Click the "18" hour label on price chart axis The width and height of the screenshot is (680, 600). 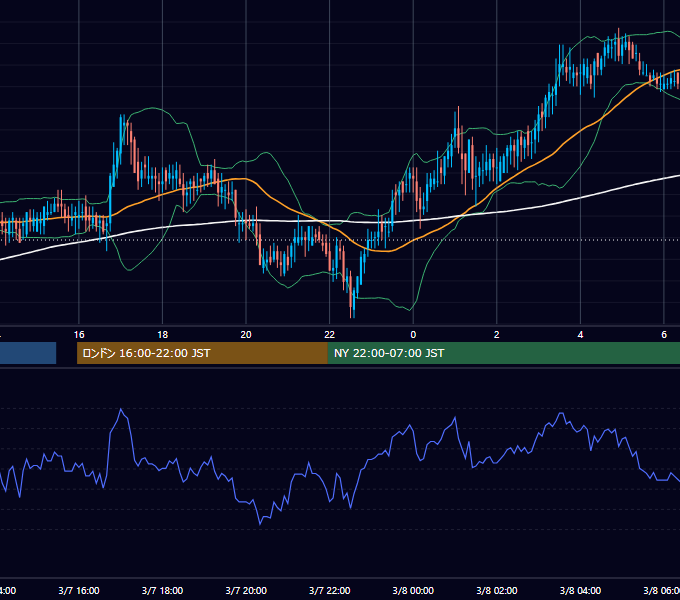(x=162, y=334)
